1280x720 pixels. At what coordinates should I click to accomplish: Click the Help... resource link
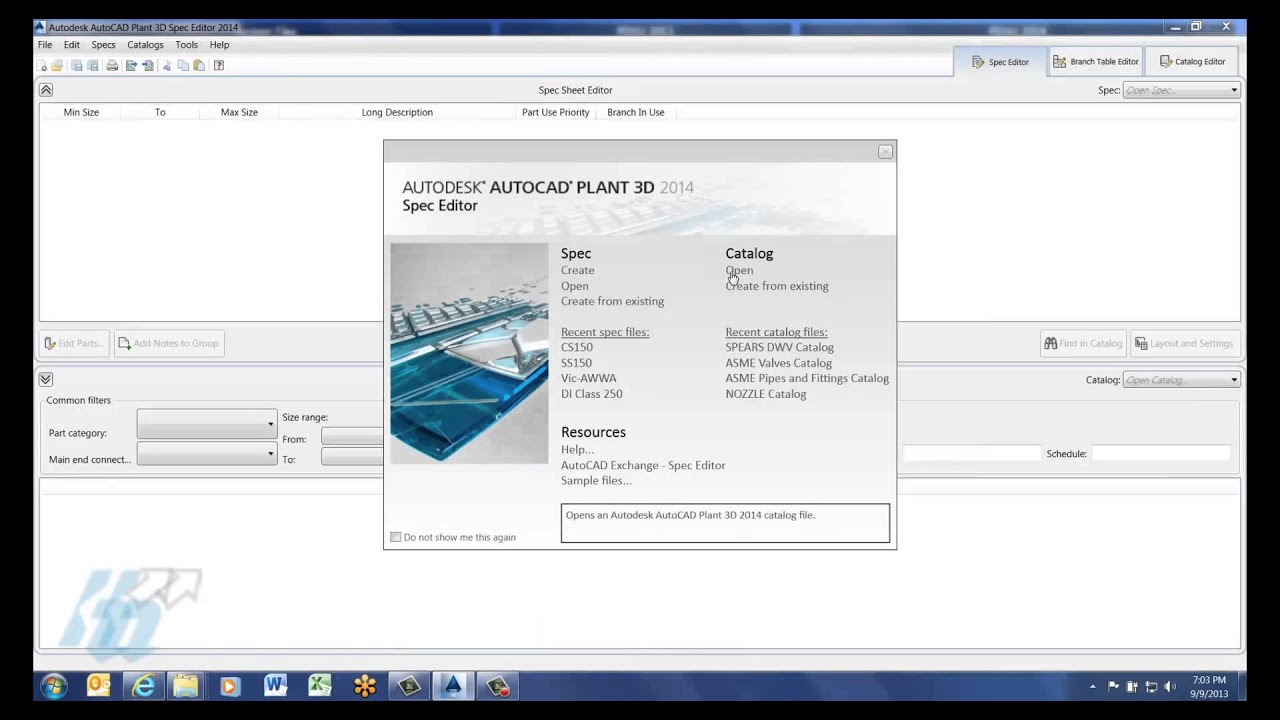click(578, 450)
